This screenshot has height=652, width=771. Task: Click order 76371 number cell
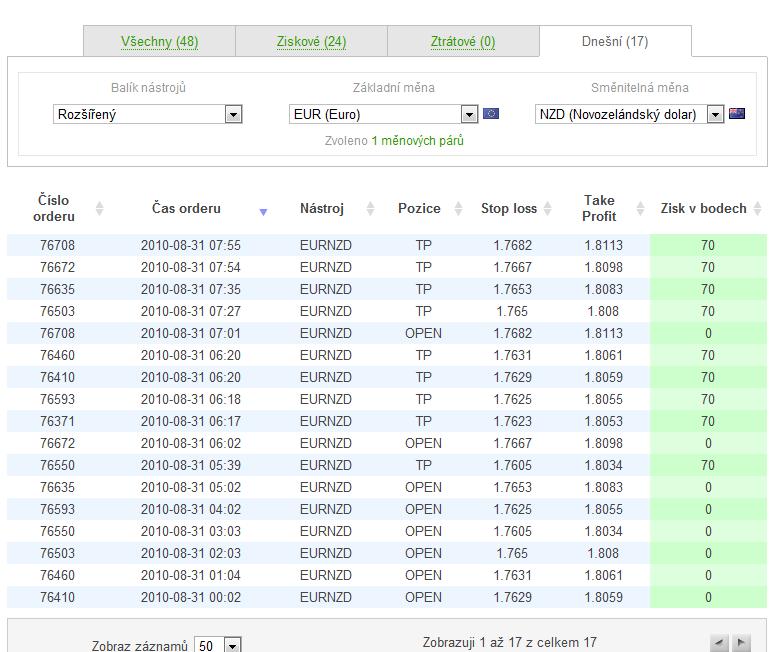58,421
